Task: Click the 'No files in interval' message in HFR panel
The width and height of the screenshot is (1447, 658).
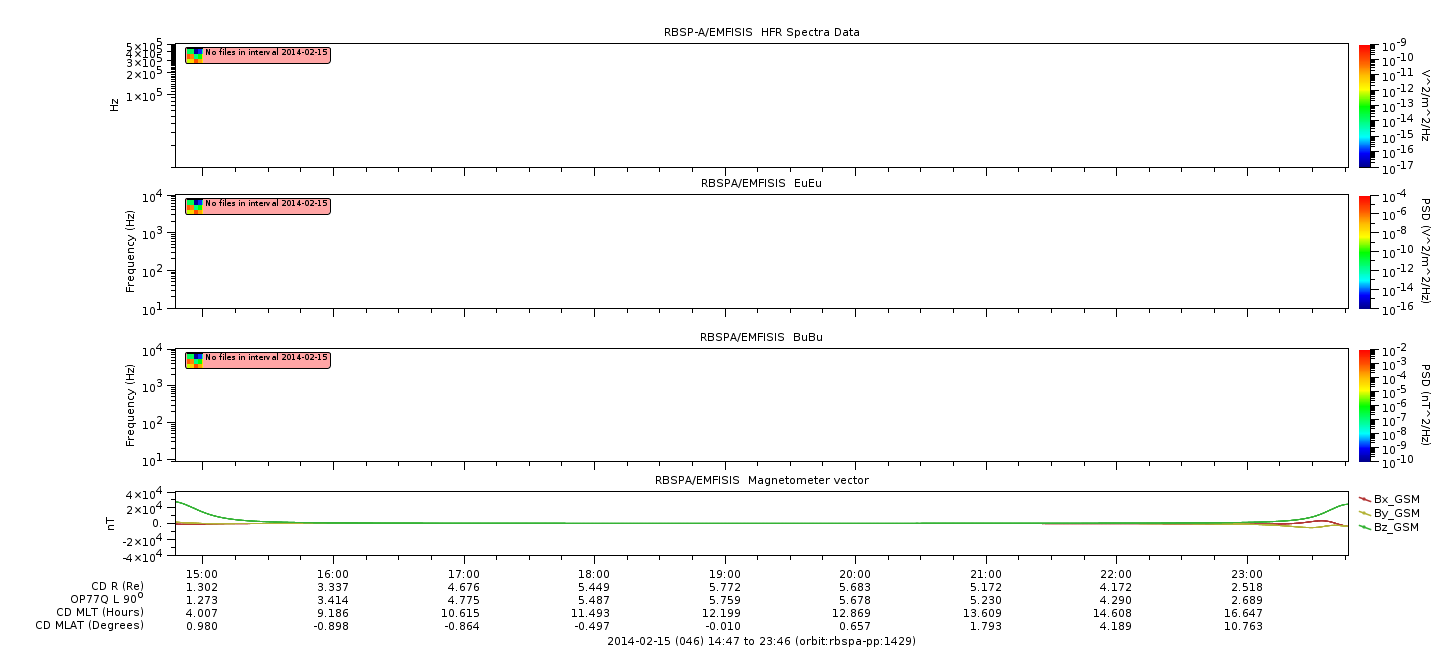Action: click(x=266, y=52)
